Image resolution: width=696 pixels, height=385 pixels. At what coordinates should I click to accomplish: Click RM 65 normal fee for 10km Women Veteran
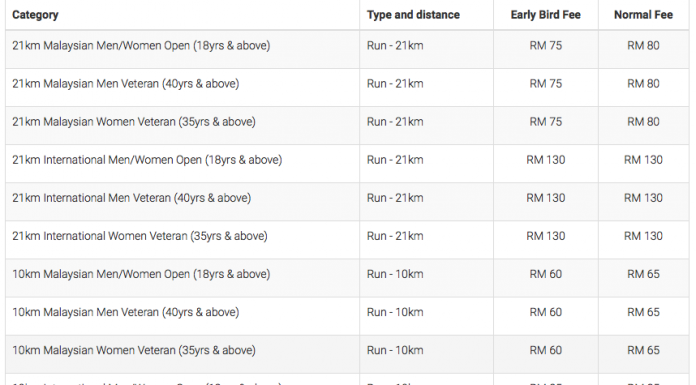[643, 351]
